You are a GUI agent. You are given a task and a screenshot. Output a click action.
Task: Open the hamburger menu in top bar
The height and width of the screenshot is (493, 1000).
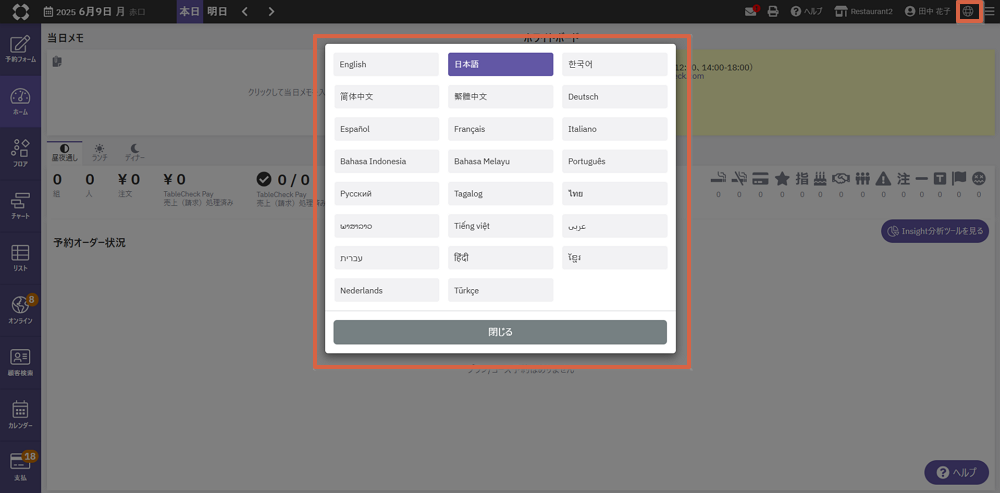[x=989, y=11]
